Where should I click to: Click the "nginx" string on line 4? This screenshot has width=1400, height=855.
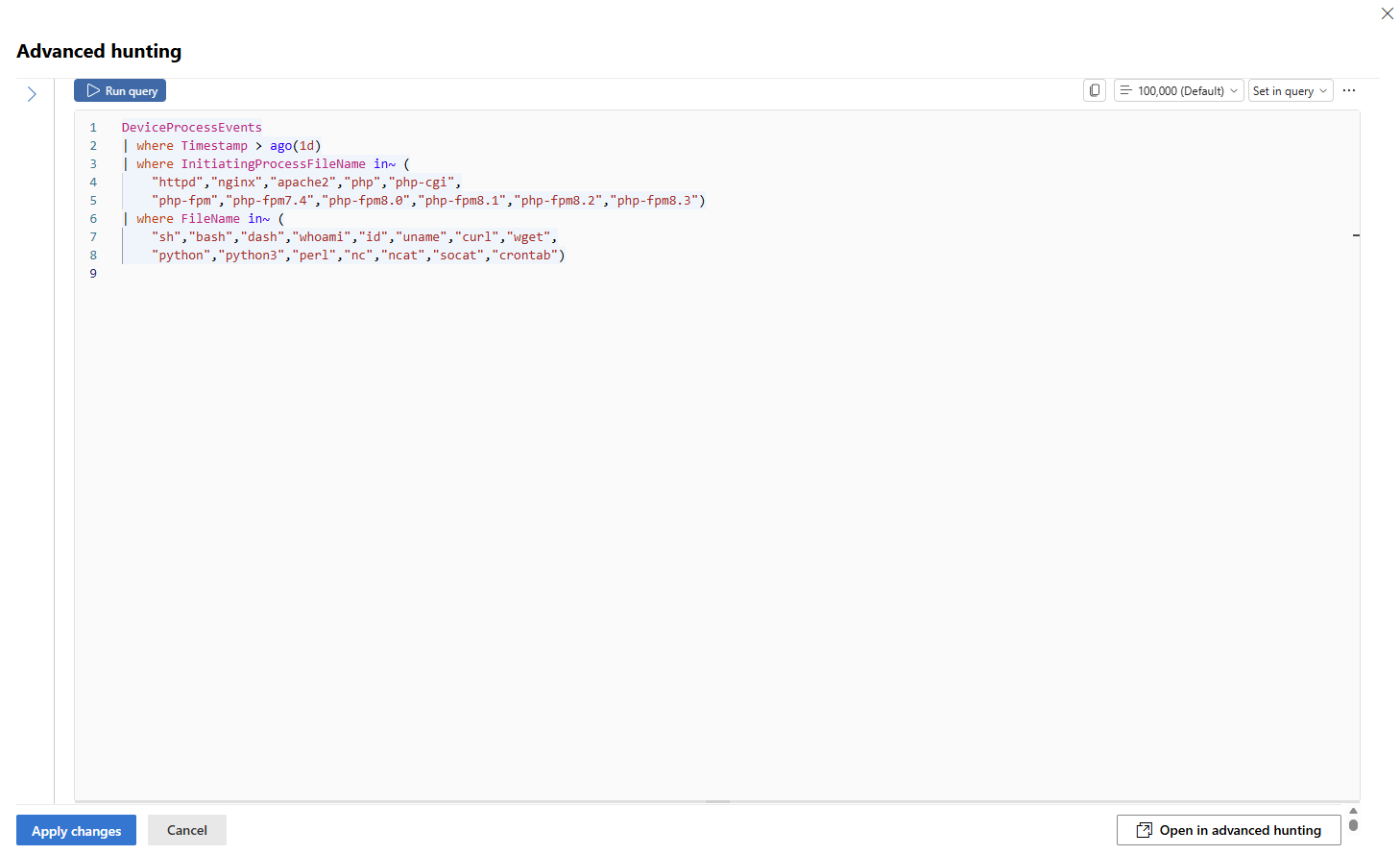[x=236, y=182]
